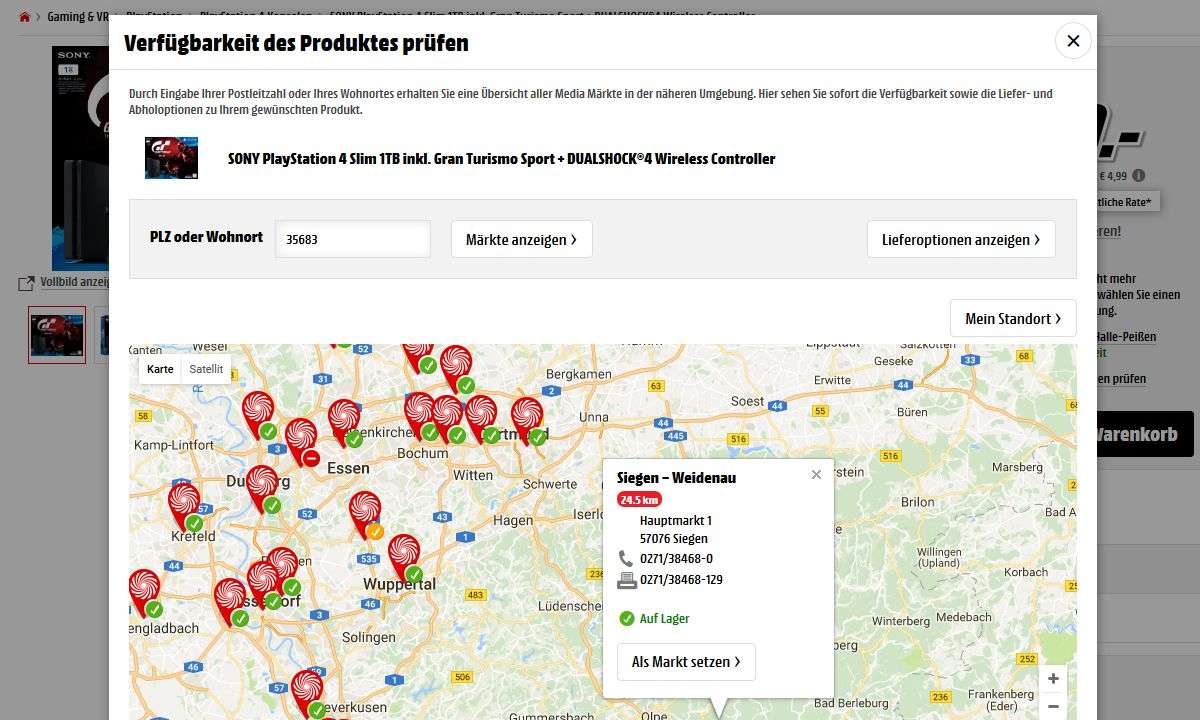Click the green Auf Lager check icon
The width and height of the screenshot is (1200, 720).
coord(627,619)
